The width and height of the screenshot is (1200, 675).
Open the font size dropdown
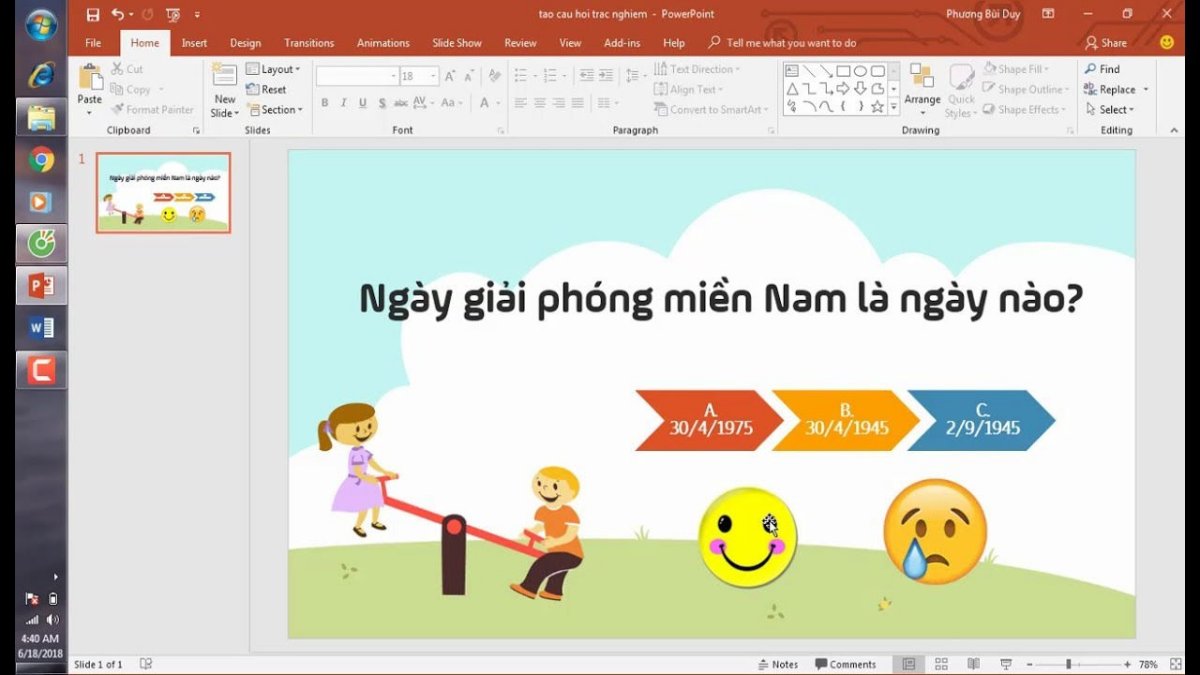[x=432, y=75]
